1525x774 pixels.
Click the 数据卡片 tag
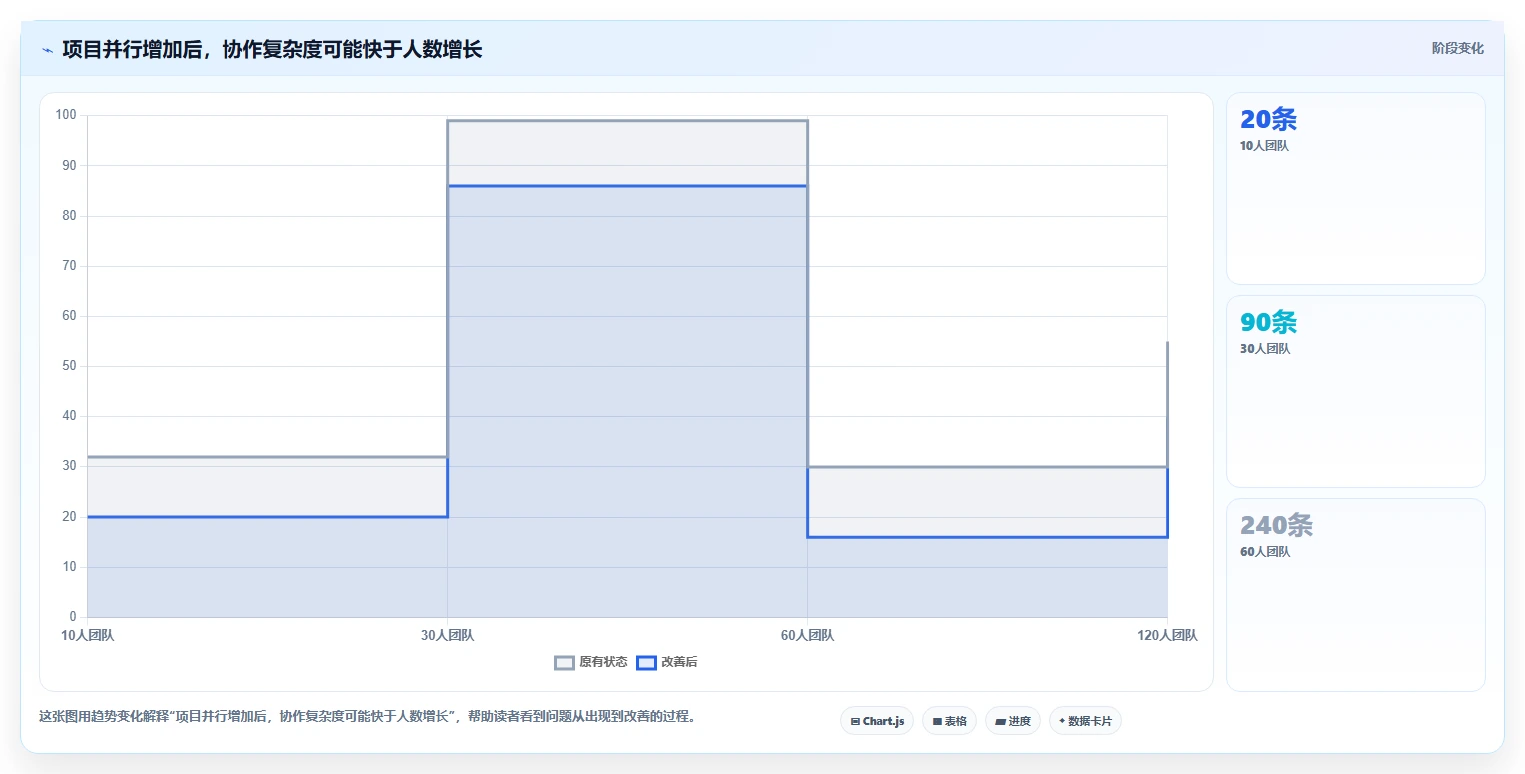click(x=1085, y=721)
